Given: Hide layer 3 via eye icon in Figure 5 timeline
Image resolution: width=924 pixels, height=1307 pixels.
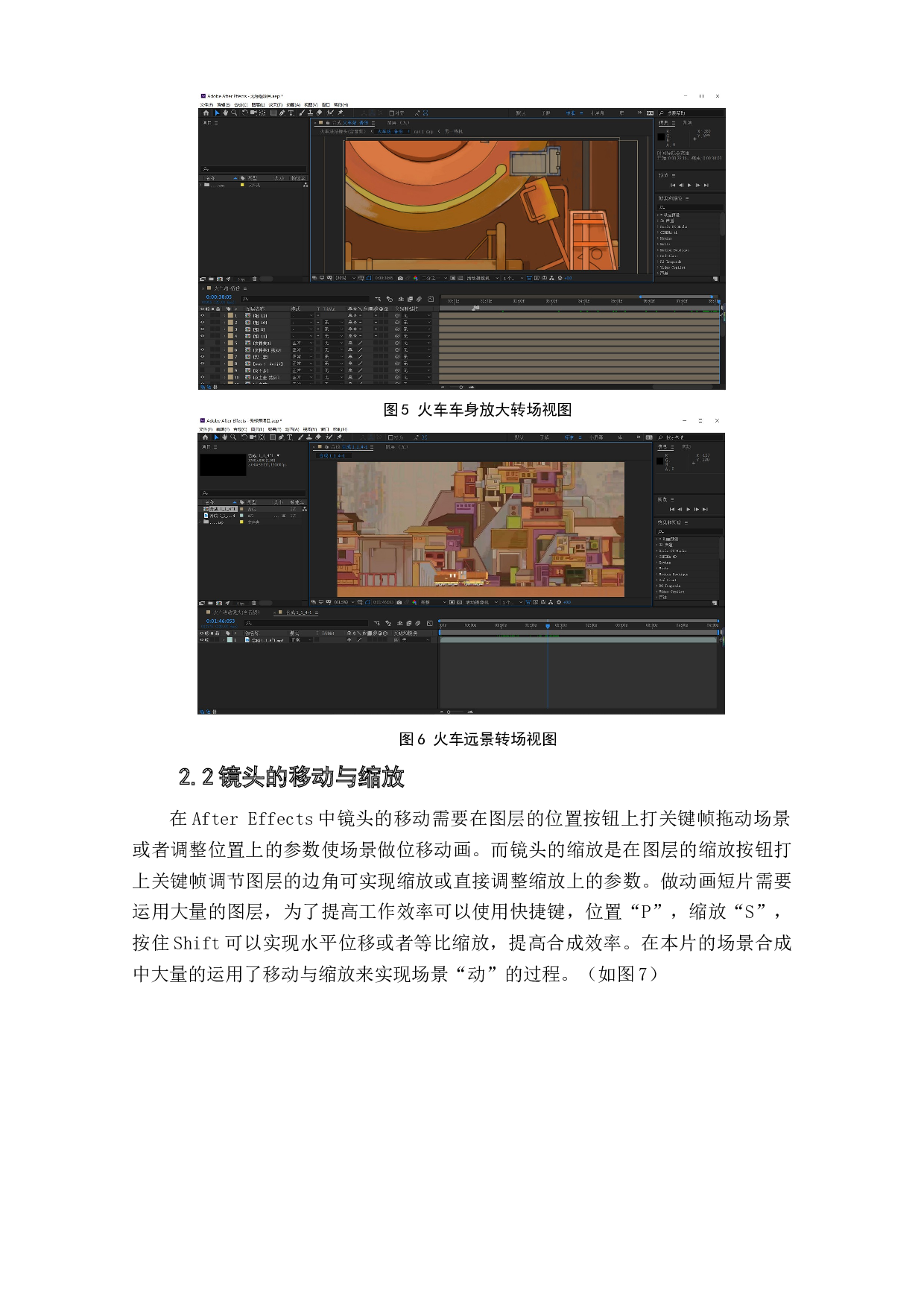Looking at the screenshot, I should click(x=202, y=329).
